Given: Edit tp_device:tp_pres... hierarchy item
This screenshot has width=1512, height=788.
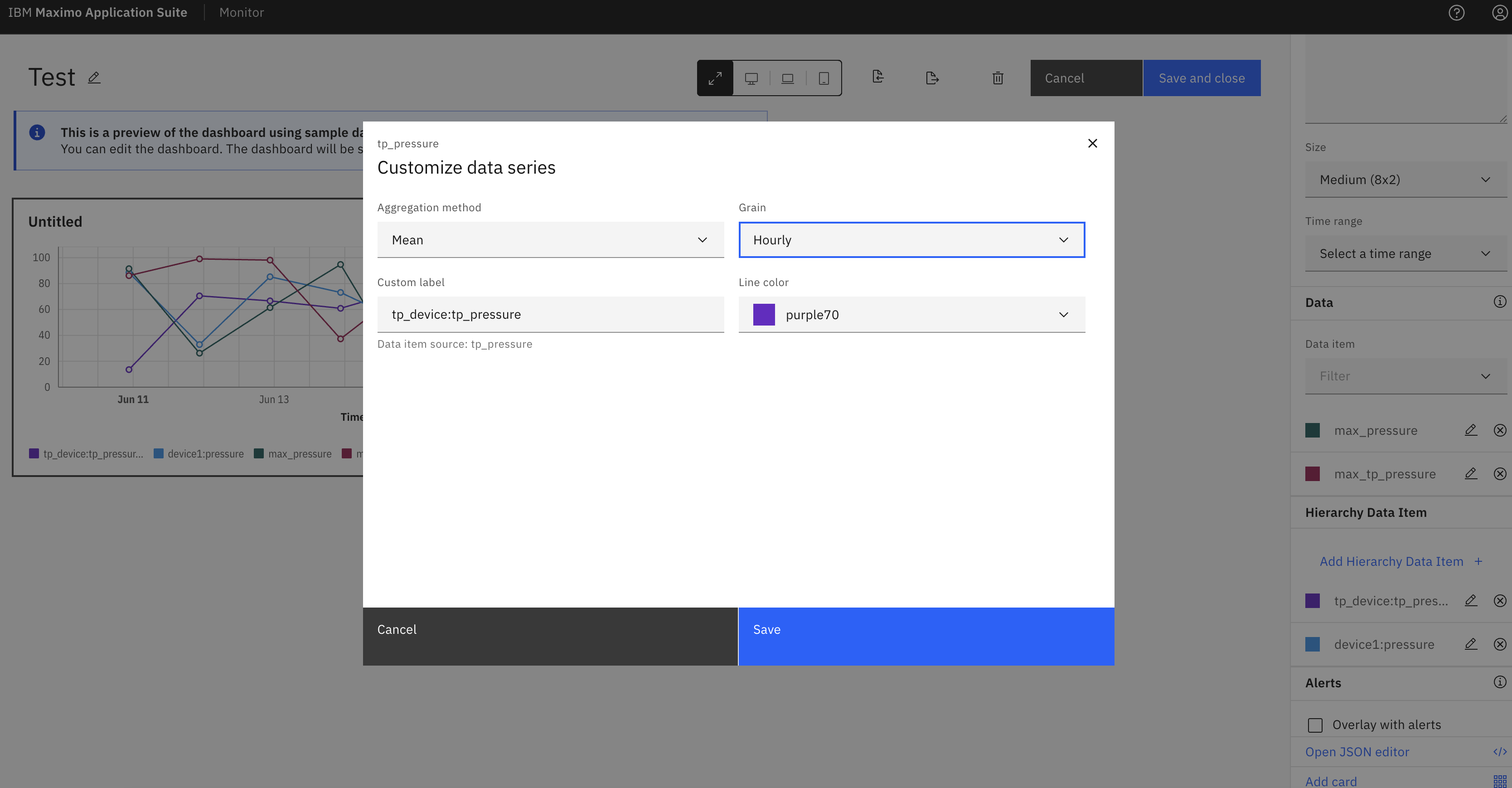Looking at the screenshot, I should click(x=1470, y=601).
